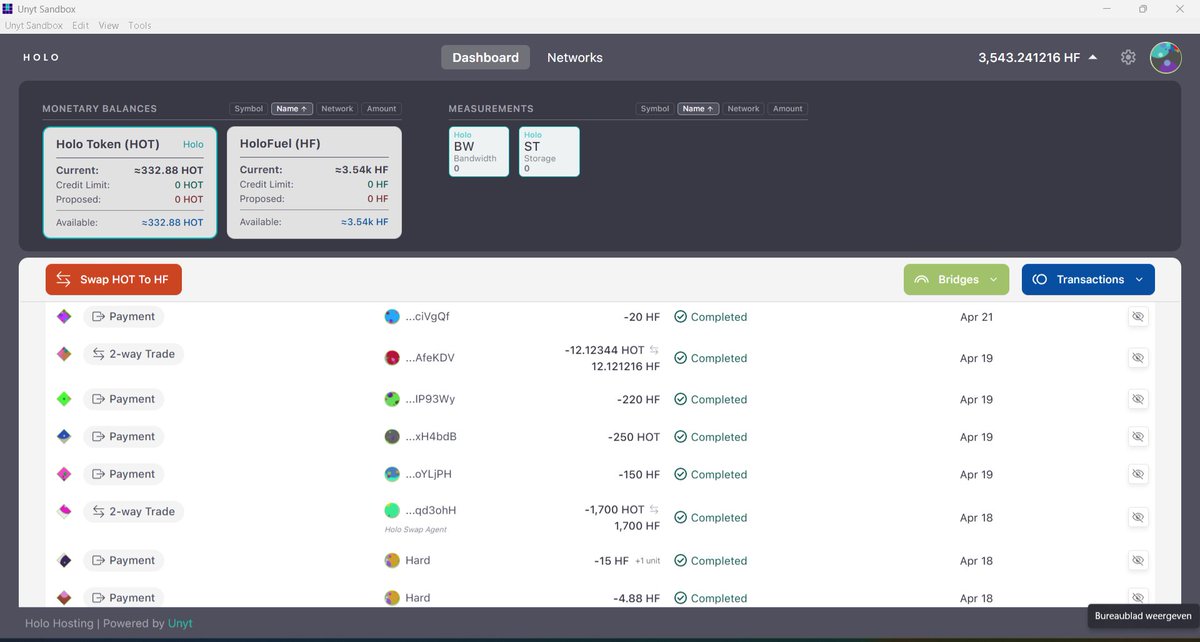Sort monetary balances by Amount

[381, 108]
